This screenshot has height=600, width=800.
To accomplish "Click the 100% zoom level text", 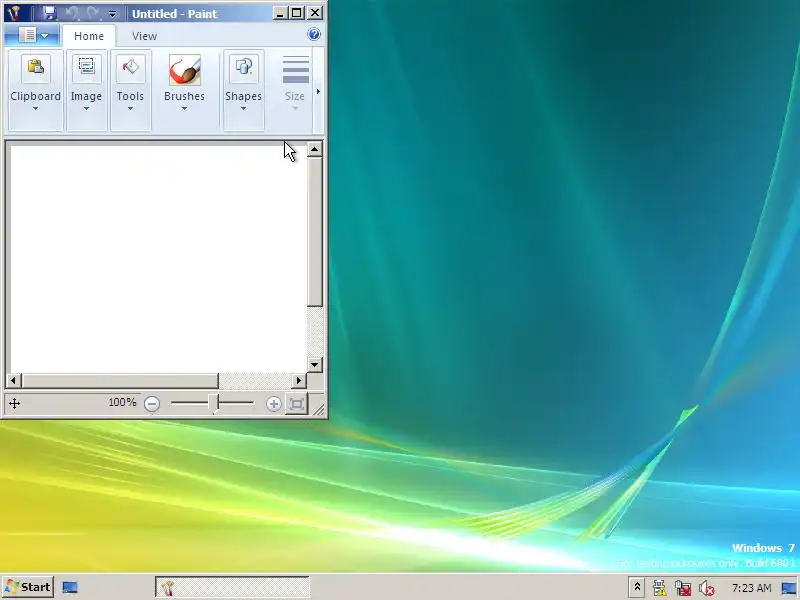I will tap(122, 403).
